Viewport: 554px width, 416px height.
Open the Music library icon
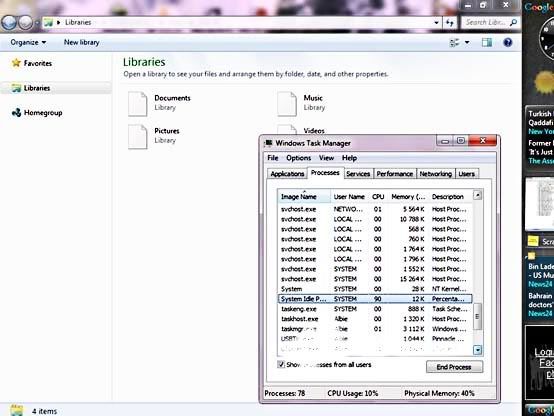point(287,104)
